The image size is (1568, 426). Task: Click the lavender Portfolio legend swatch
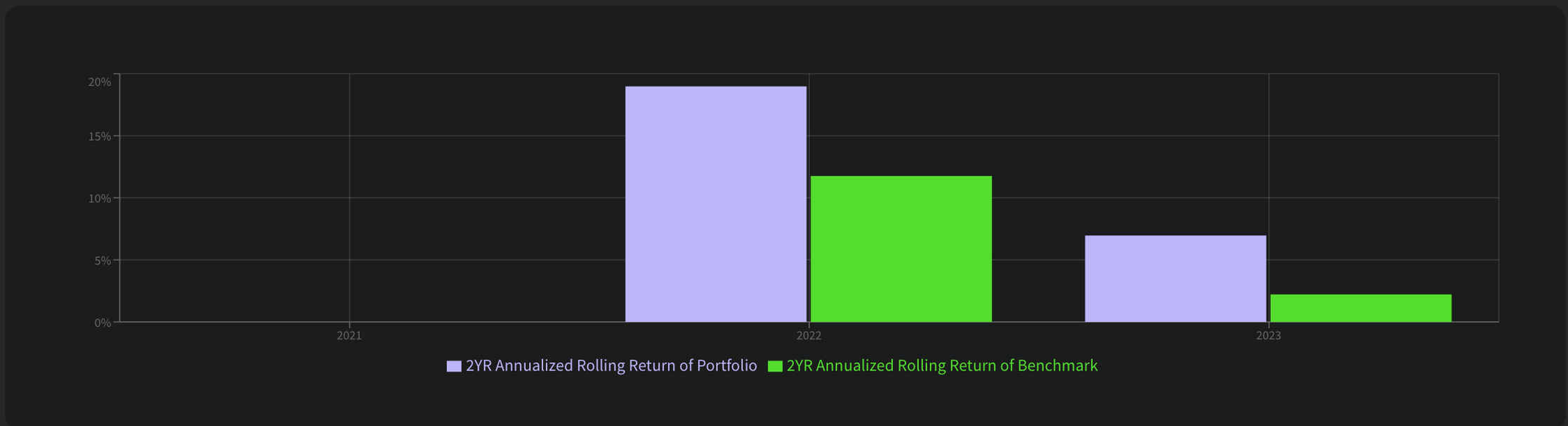pos(454,366)
